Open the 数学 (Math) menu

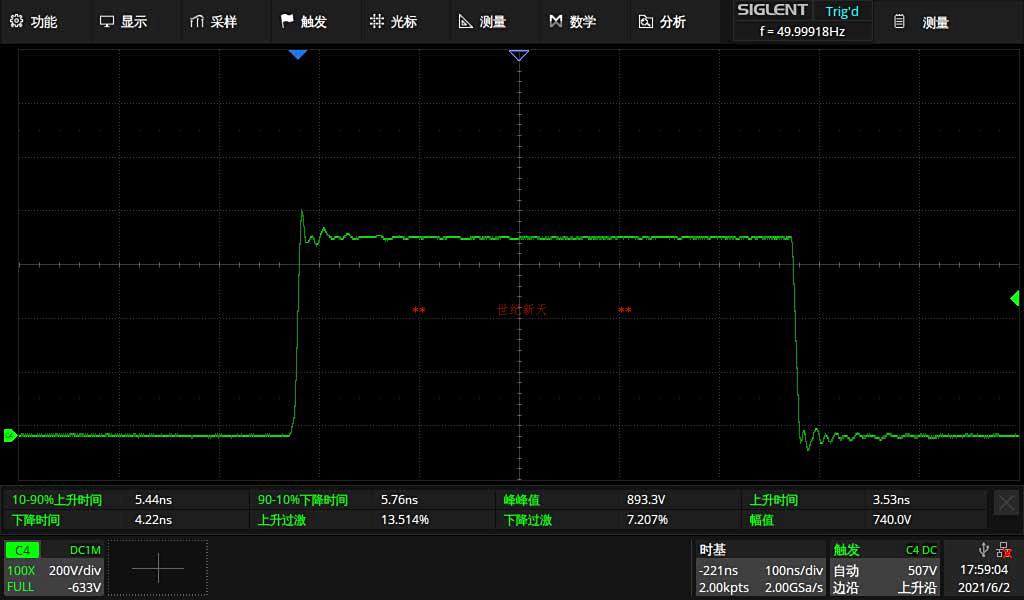(x=573, y=22)
